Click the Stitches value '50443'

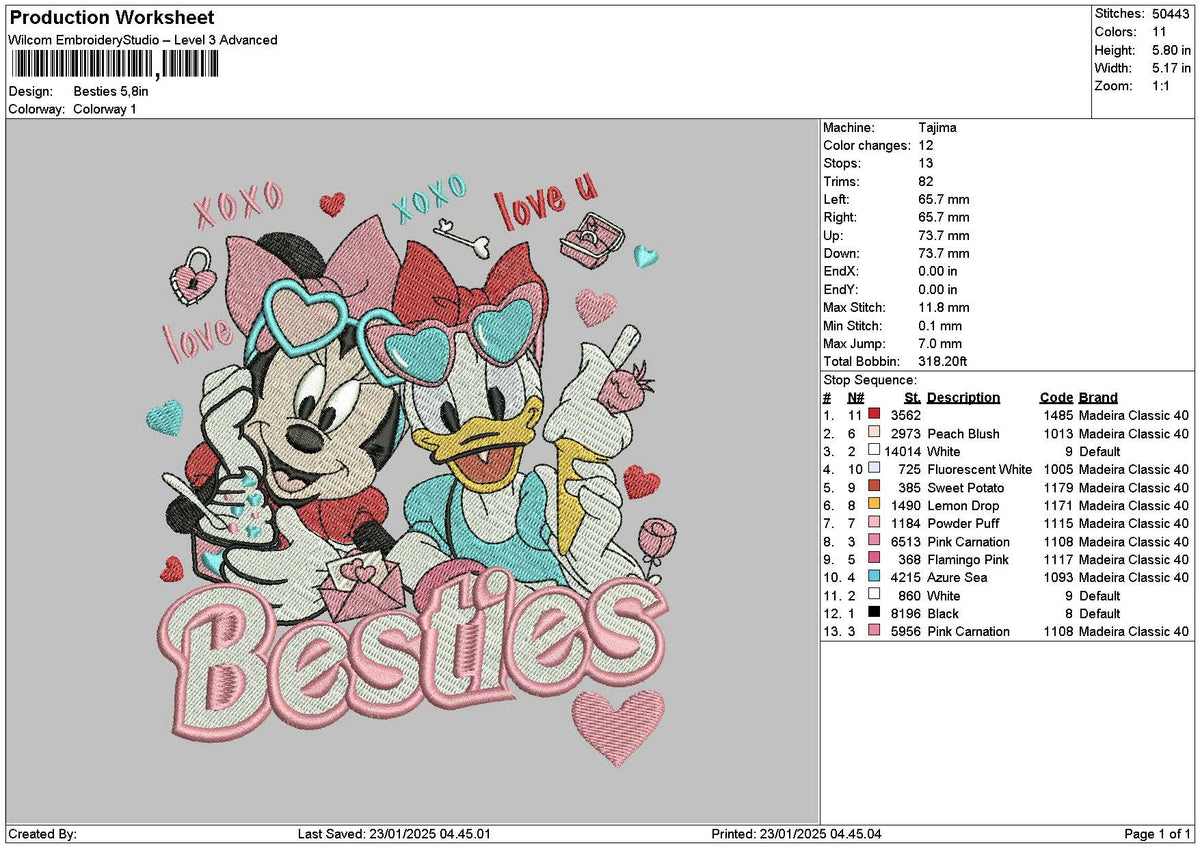(x=1171, y=14)
